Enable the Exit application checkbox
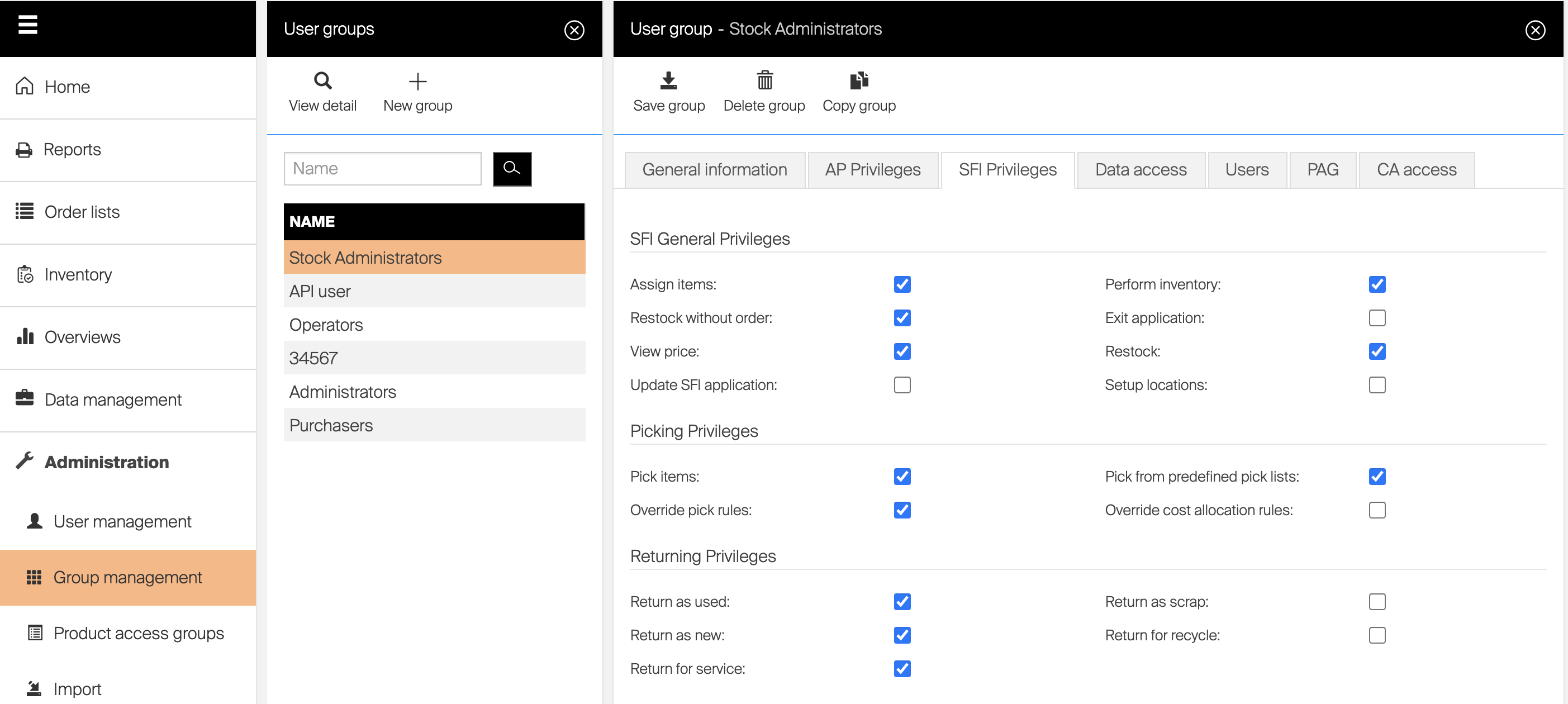The height and width of the screenshot is (704, 1568). tap(1376, 318)
